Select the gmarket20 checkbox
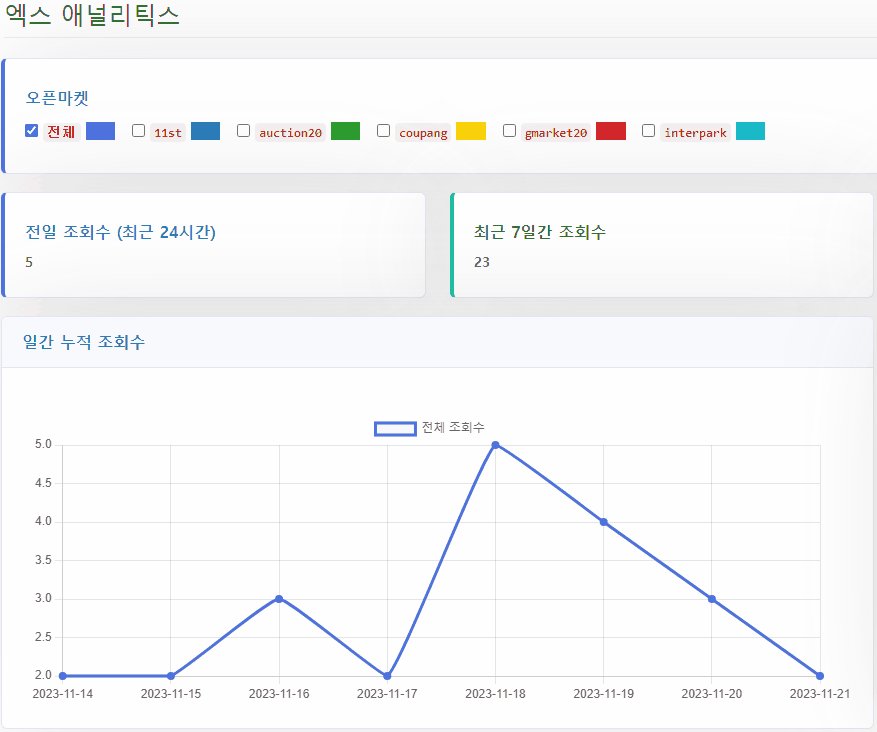 (x=509, y=131)
